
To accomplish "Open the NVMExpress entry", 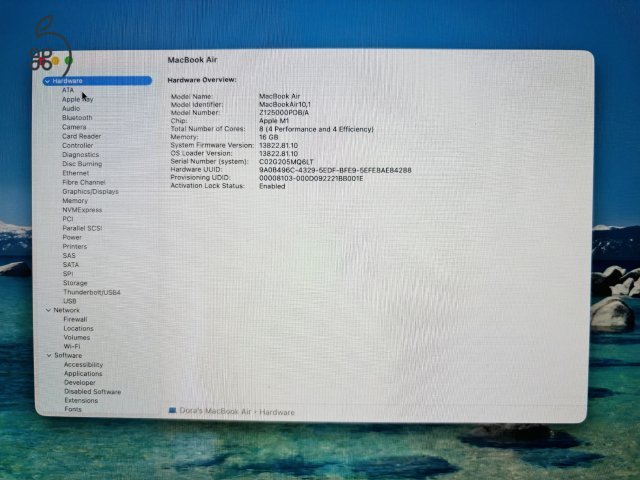I will click(82, 210).
